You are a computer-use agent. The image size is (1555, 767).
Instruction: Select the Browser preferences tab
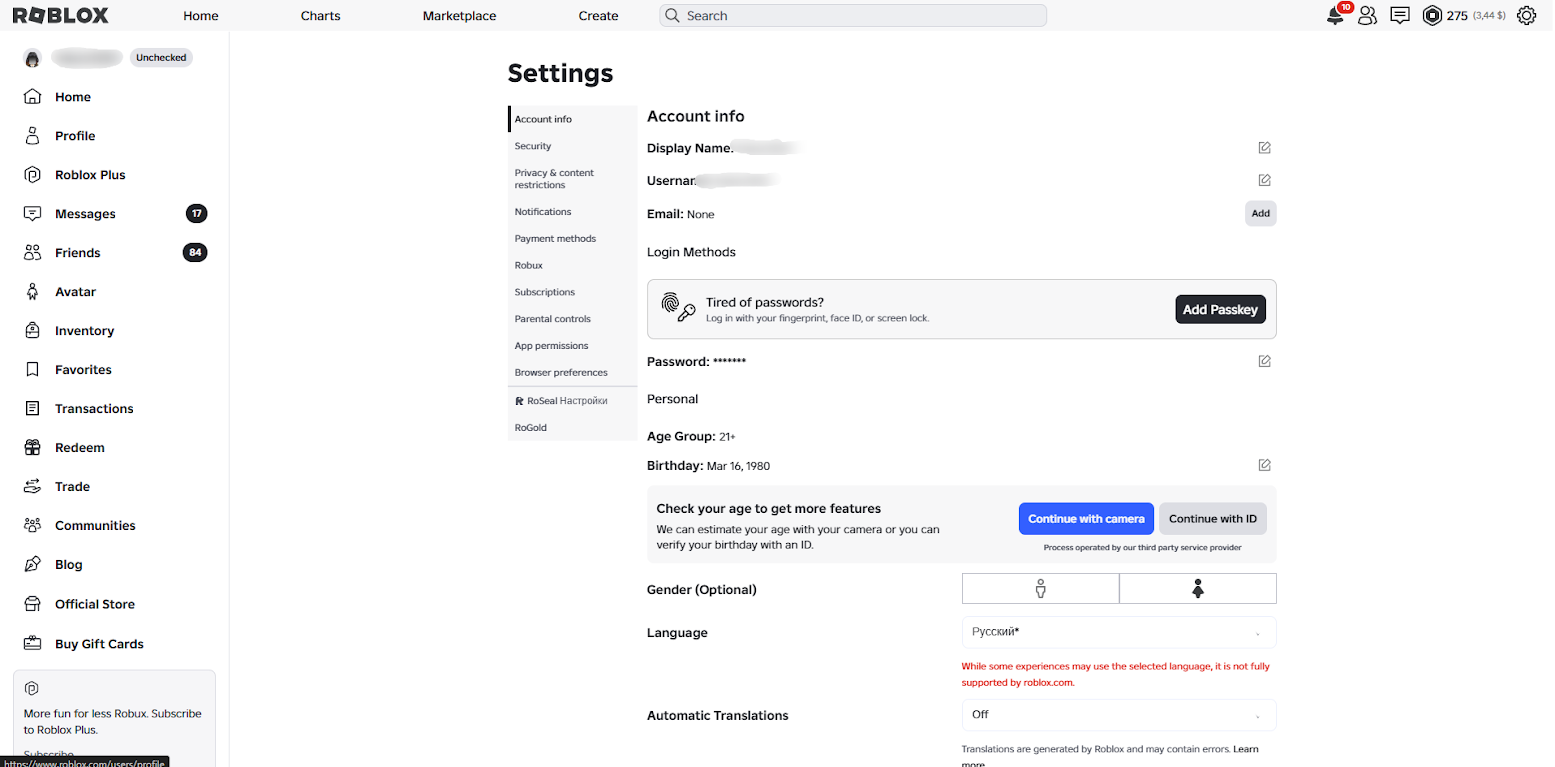pyautogui.click(x=573, y=373)
